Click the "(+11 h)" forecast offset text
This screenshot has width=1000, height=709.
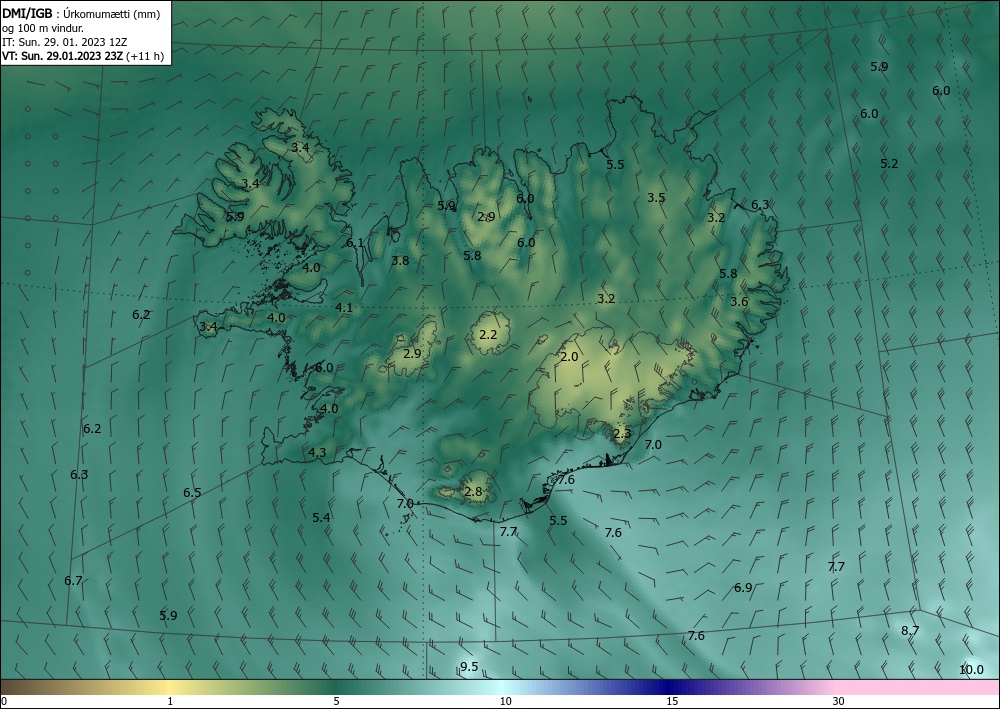tap(145, 56)
